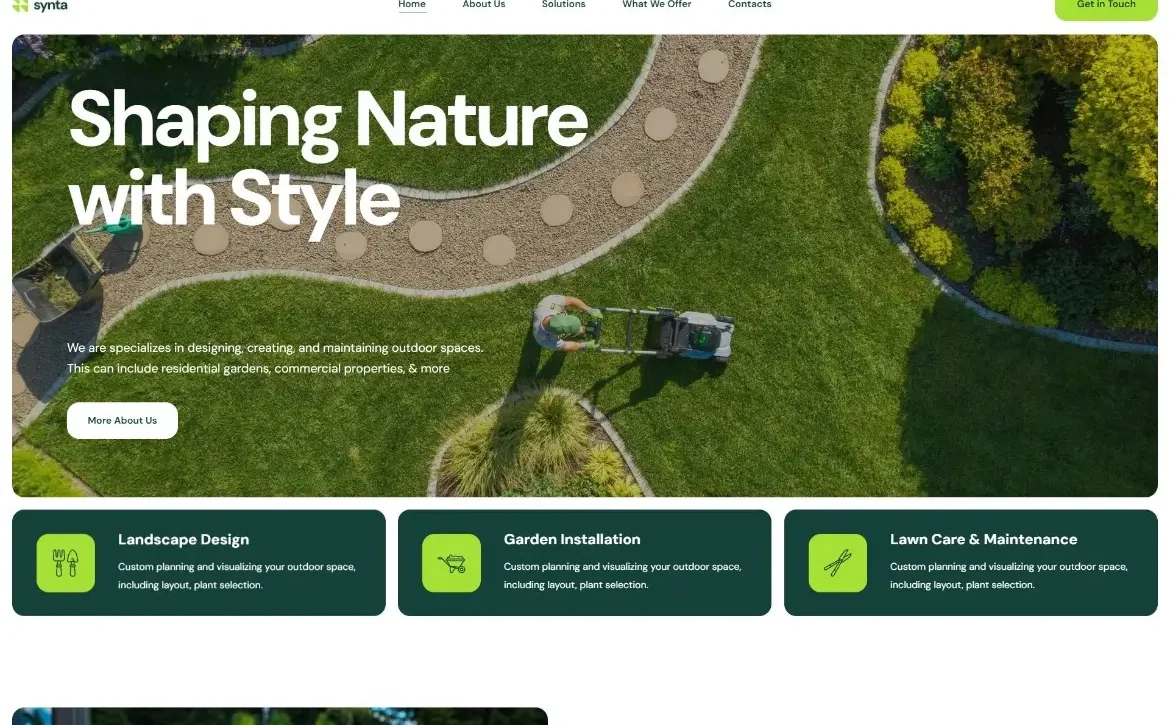The height and width of the screenshot is (725, 1170).
Task: Click the More About Us button
Action: (x=122, y=421)
